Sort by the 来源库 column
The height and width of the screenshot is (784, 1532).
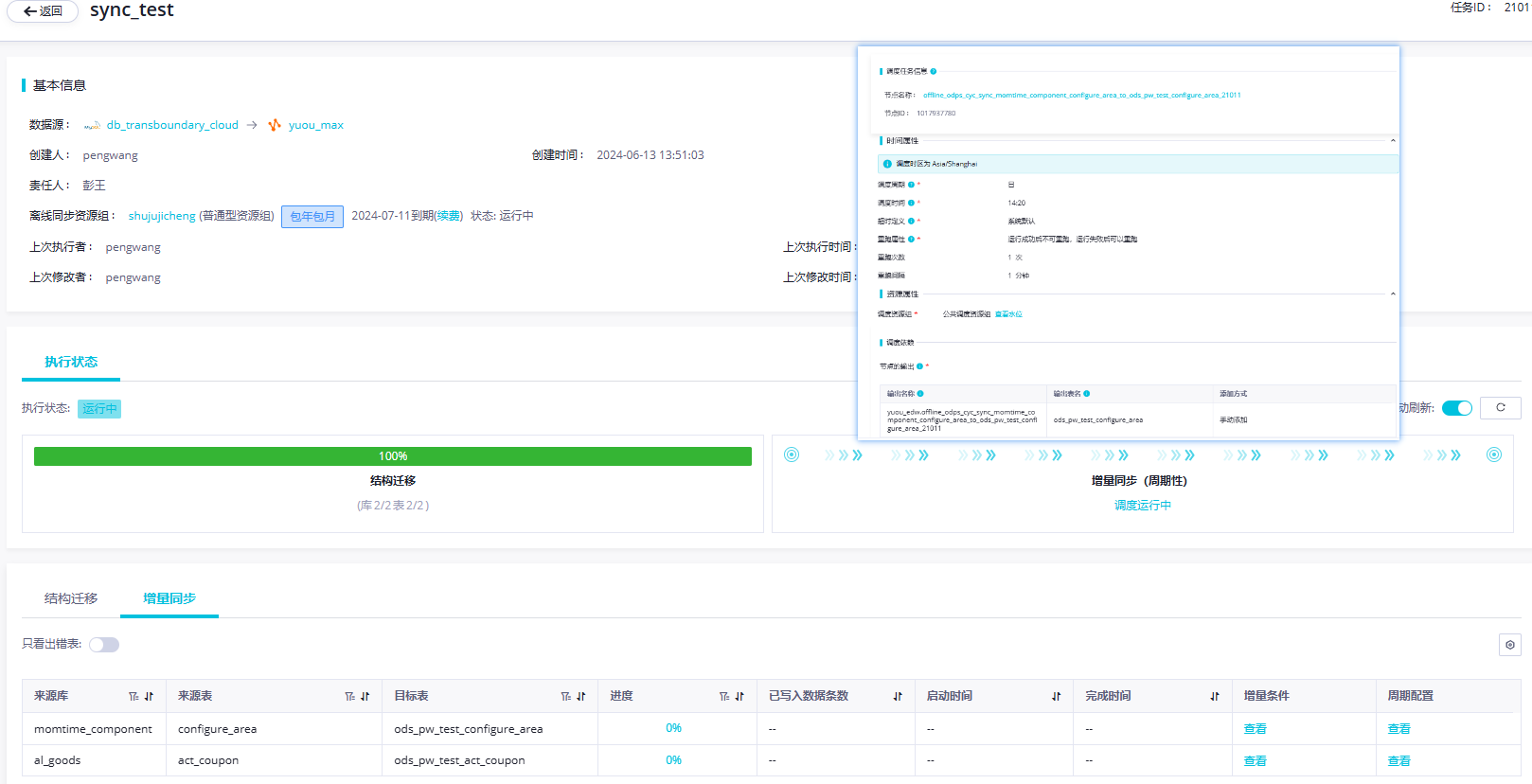149,696
